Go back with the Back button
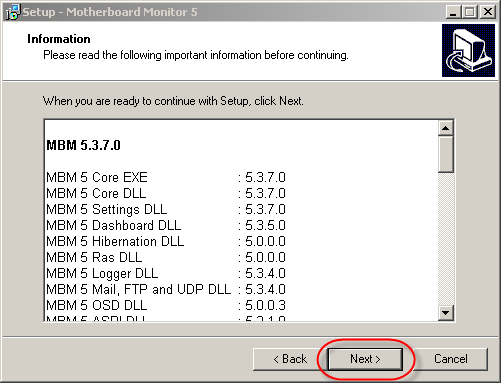This screenshot has height=383, width=501. 289,359
